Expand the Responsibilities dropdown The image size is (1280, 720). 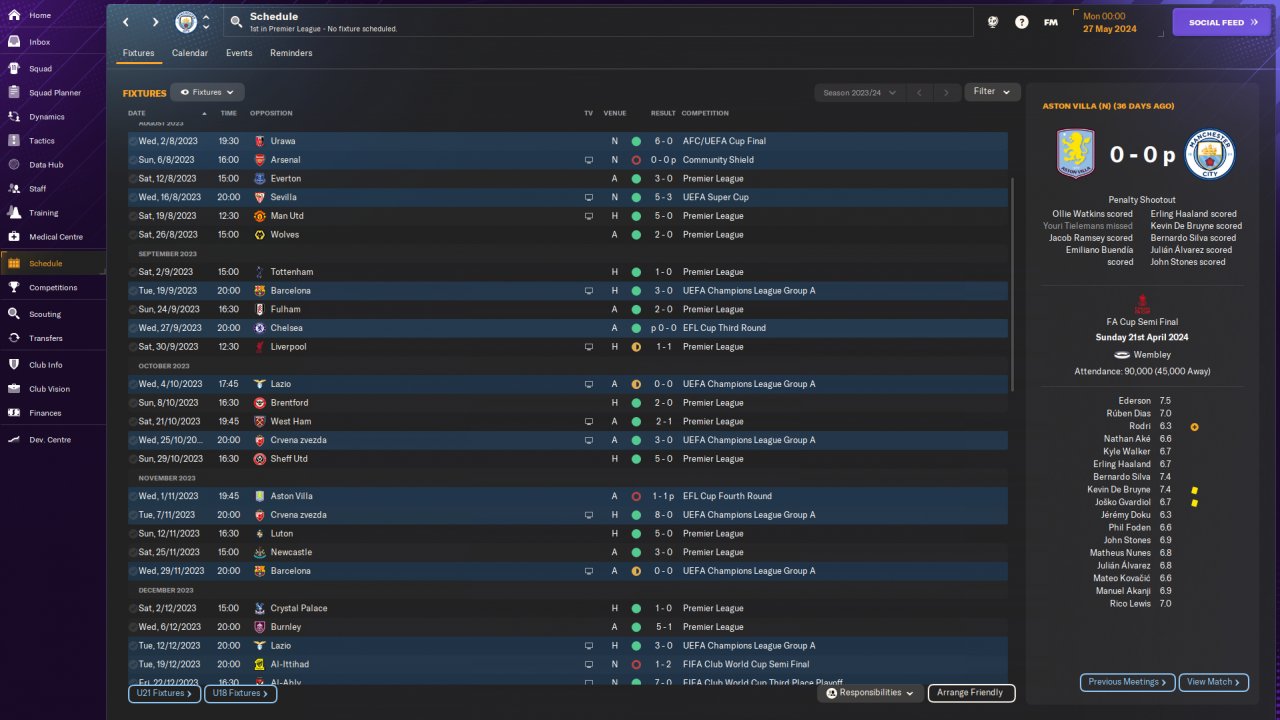[x=869, y=693]
